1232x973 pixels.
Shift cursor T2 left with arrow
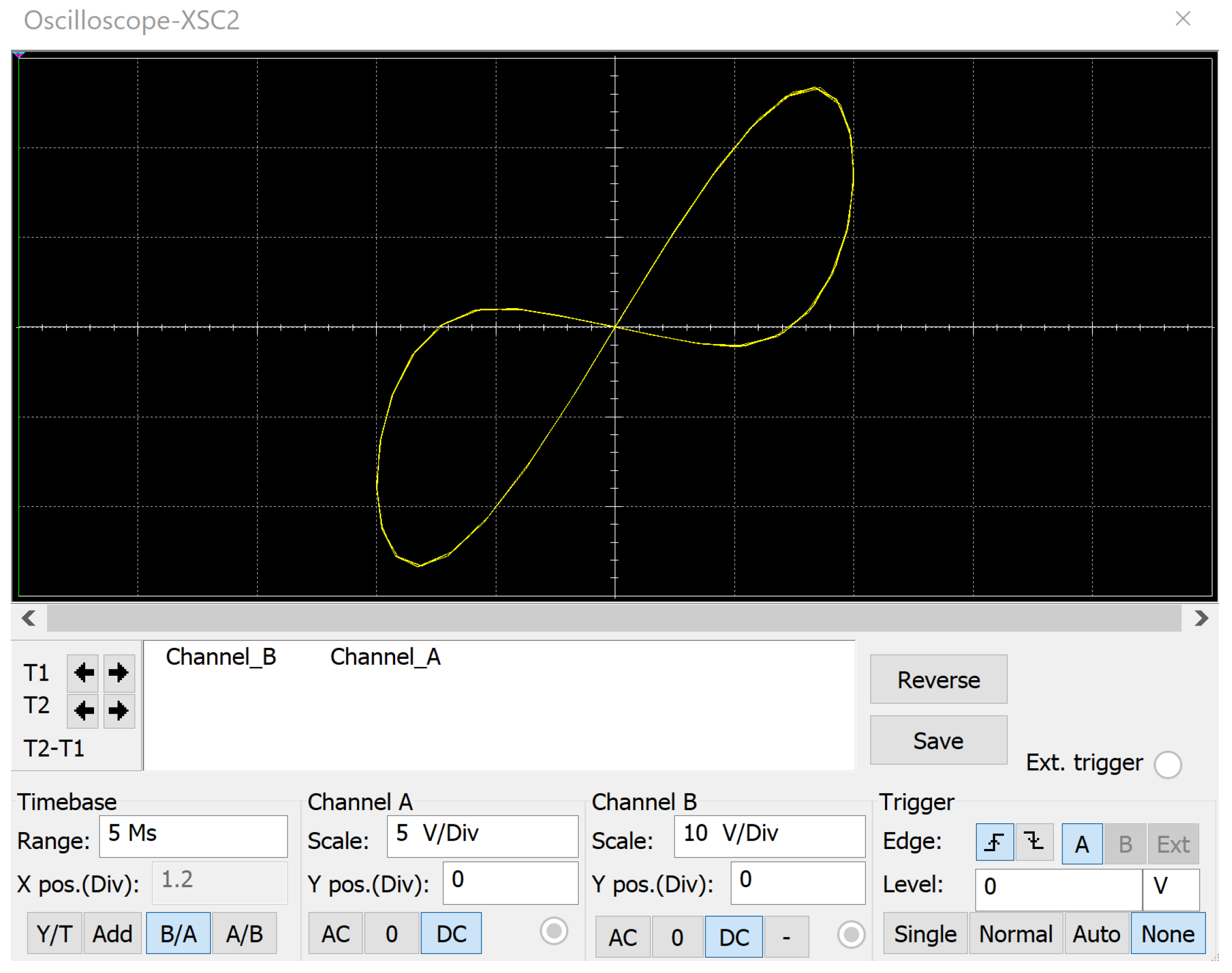[x=83, y=710]
